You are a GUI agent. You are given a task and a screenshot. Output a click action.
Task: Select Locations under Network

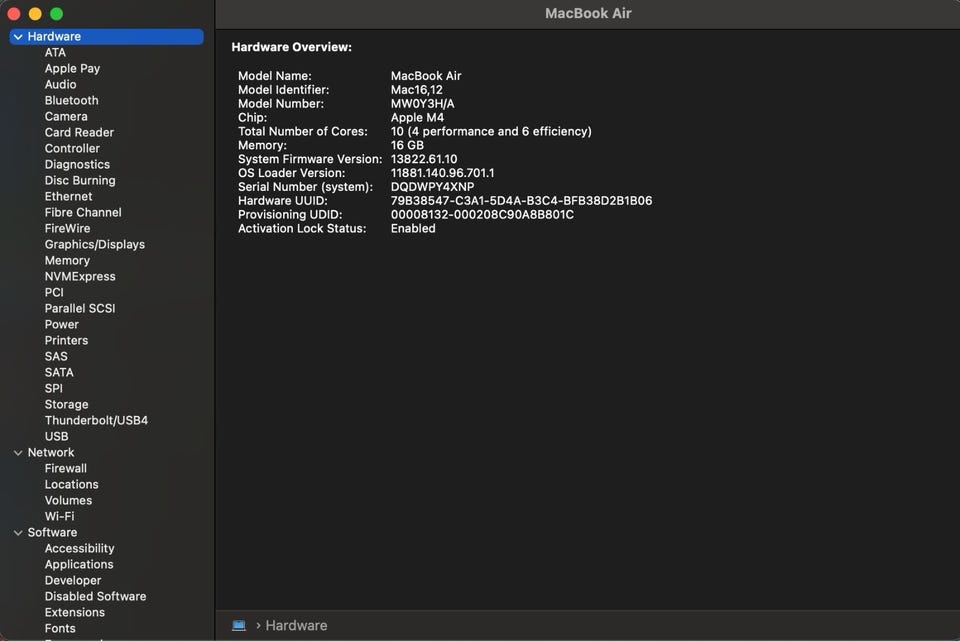(x=72, y=484)
